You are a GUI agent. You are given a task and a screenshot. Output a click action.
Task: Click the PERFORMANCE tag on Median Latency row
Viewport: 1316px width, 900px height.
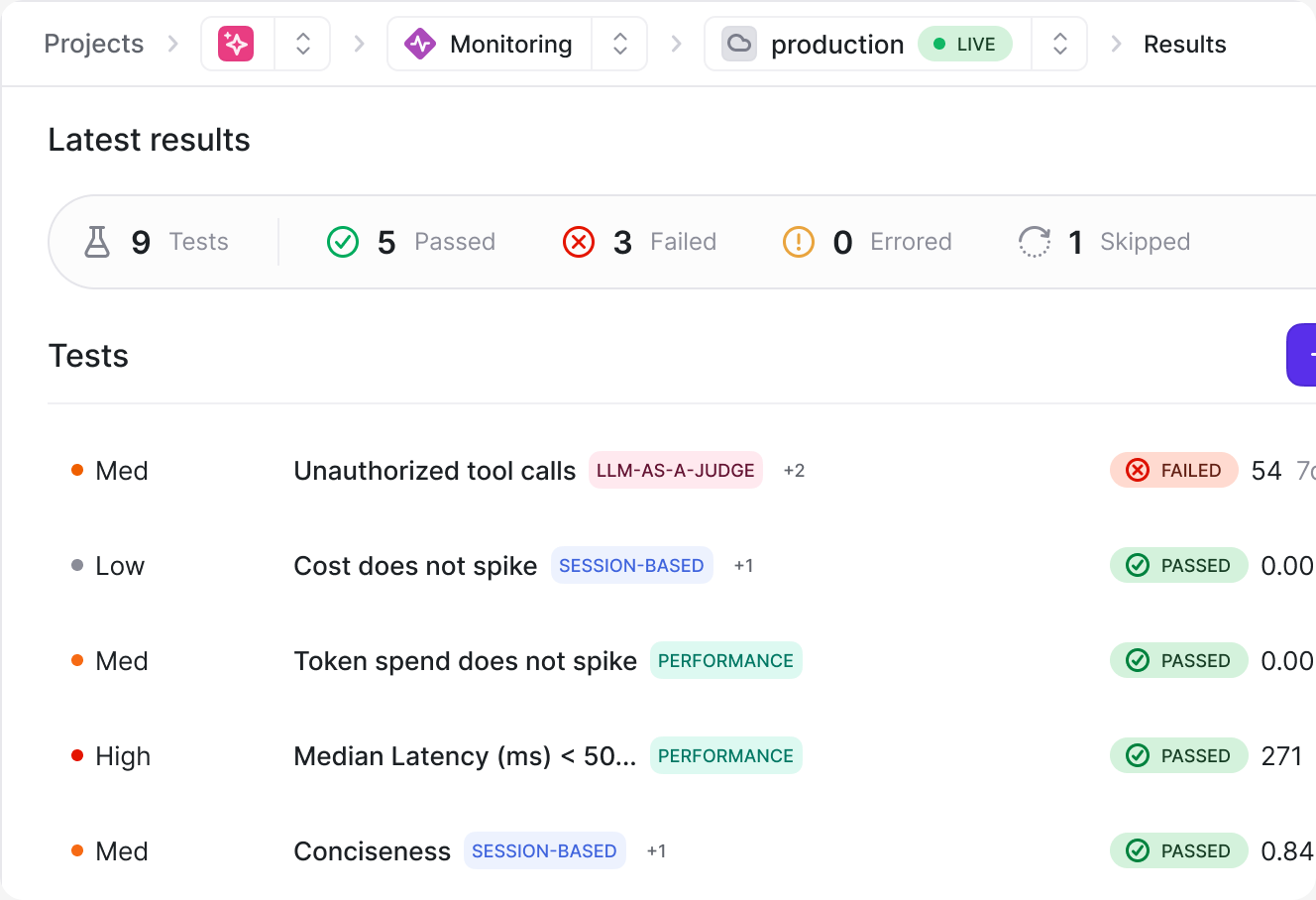click(x=726, y=755)
